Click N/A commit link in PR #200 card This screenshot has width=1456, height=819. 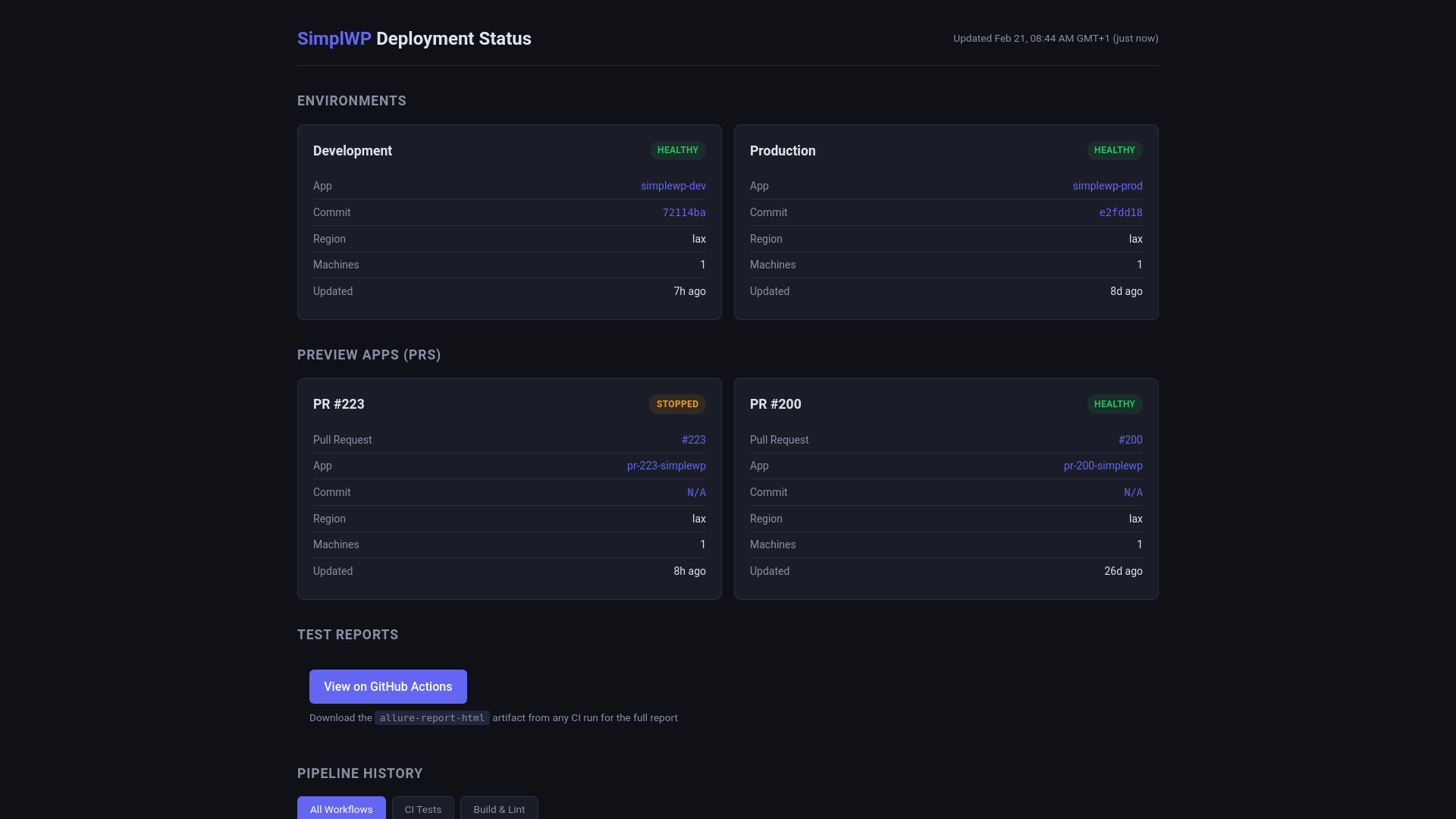pyautogui.click(x=1133, y=492)
